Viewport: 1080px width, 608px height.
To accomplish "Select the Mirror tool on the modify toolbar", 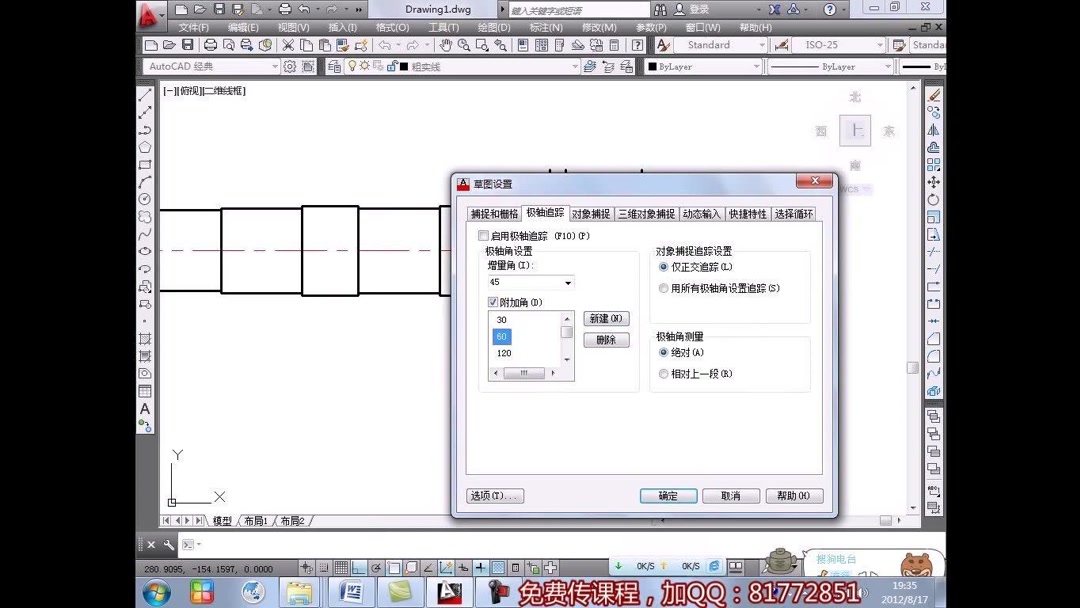I will tap(932, 127).
